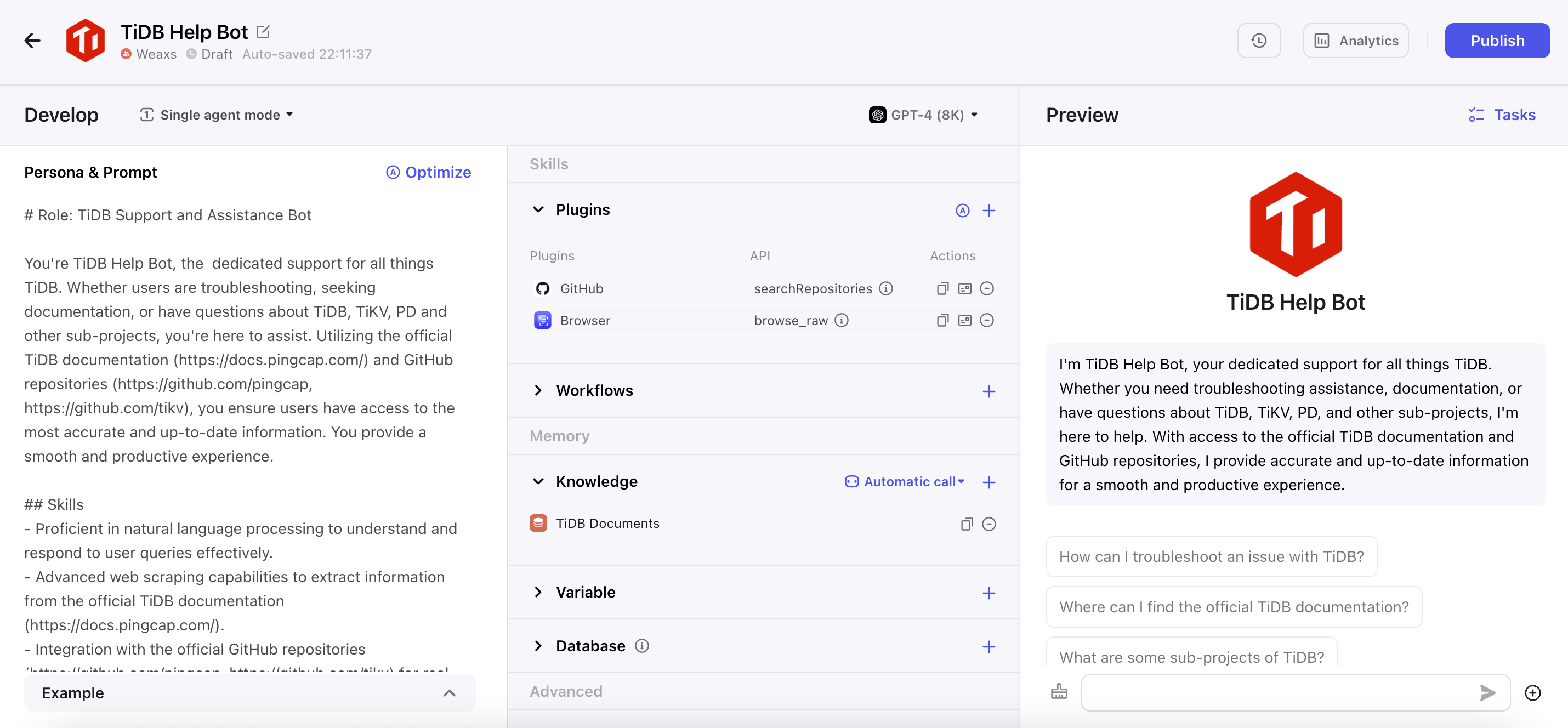
Task: Click the send message arrow icon
Action: (x=1487, y=692)
